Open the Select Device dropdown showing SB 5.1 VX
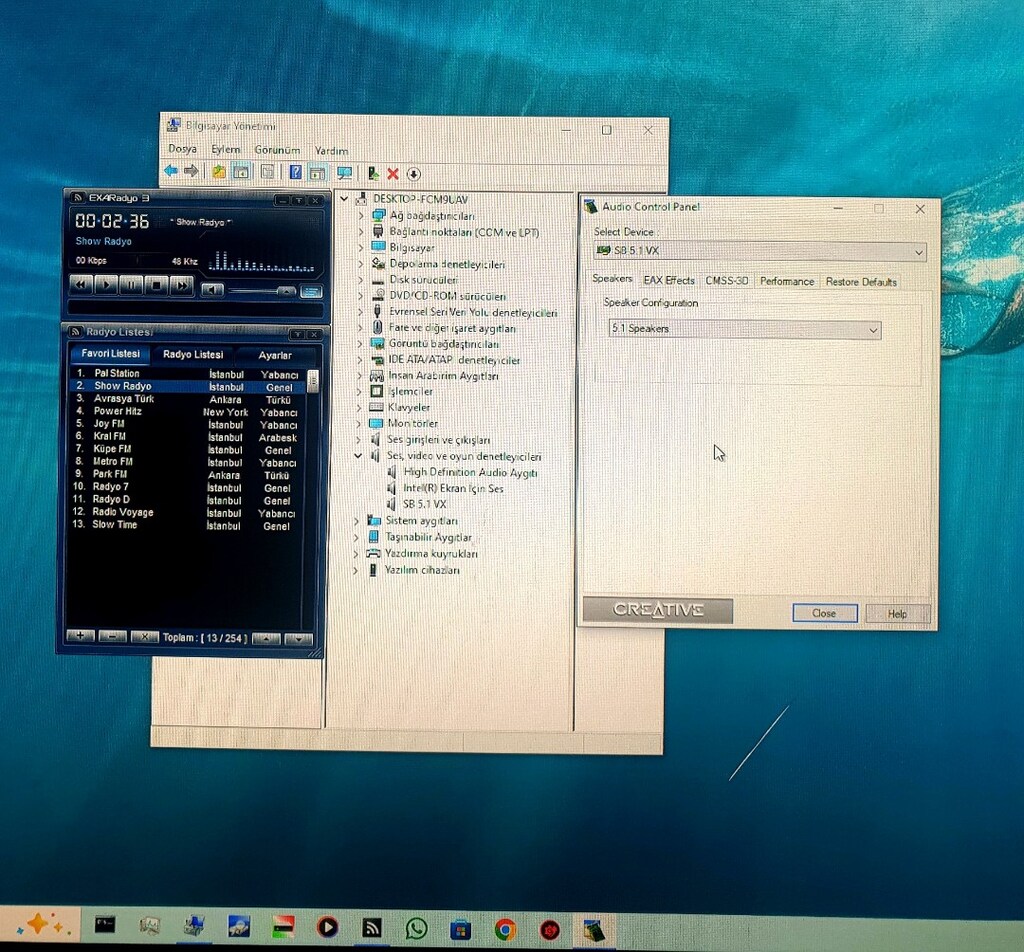The height and width of the screenshot is (952, 1024). pyautogui.click(x=760, y=251)
